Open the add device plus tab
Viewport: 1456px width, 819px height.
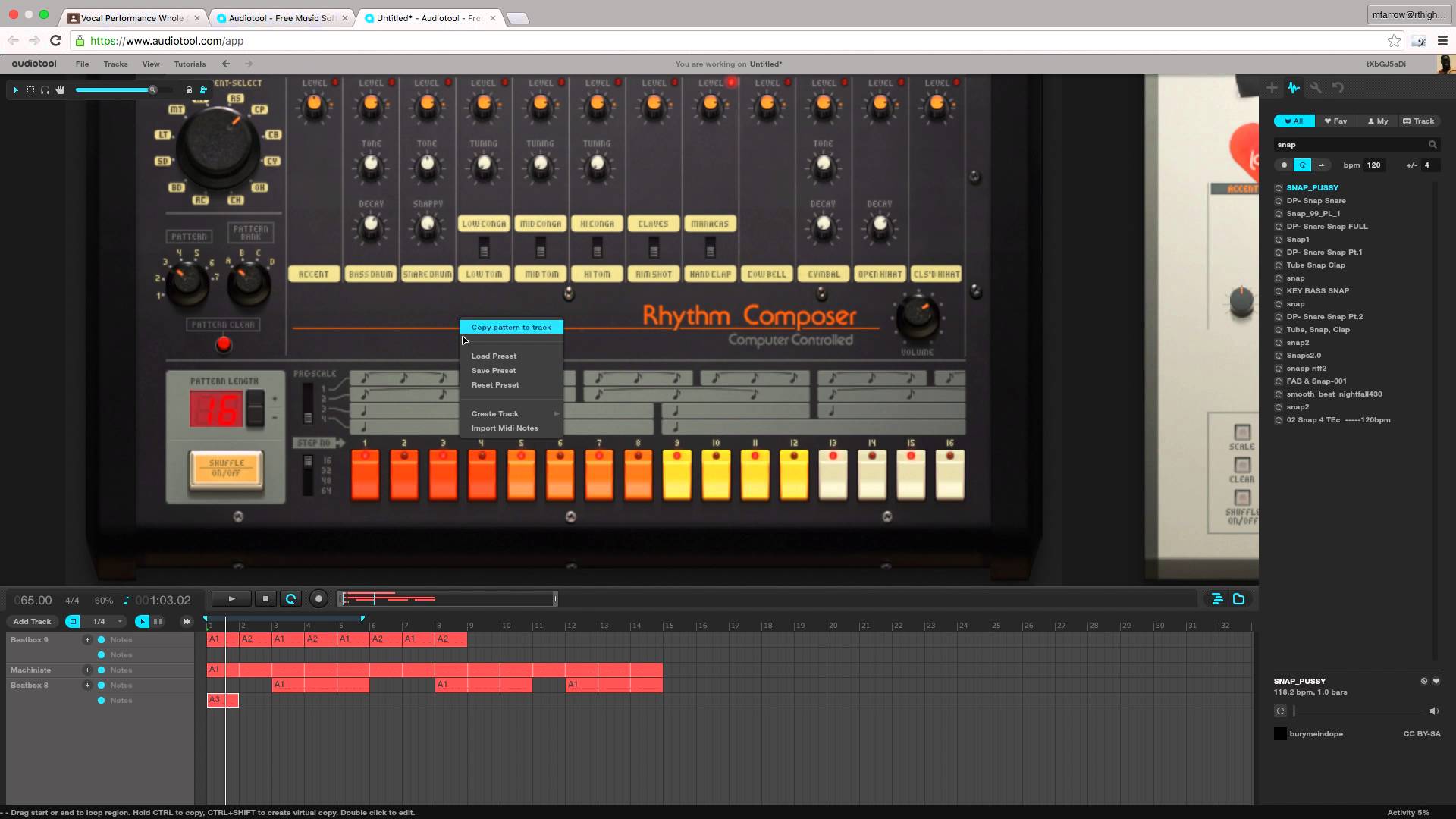[x=1272, y=88]
